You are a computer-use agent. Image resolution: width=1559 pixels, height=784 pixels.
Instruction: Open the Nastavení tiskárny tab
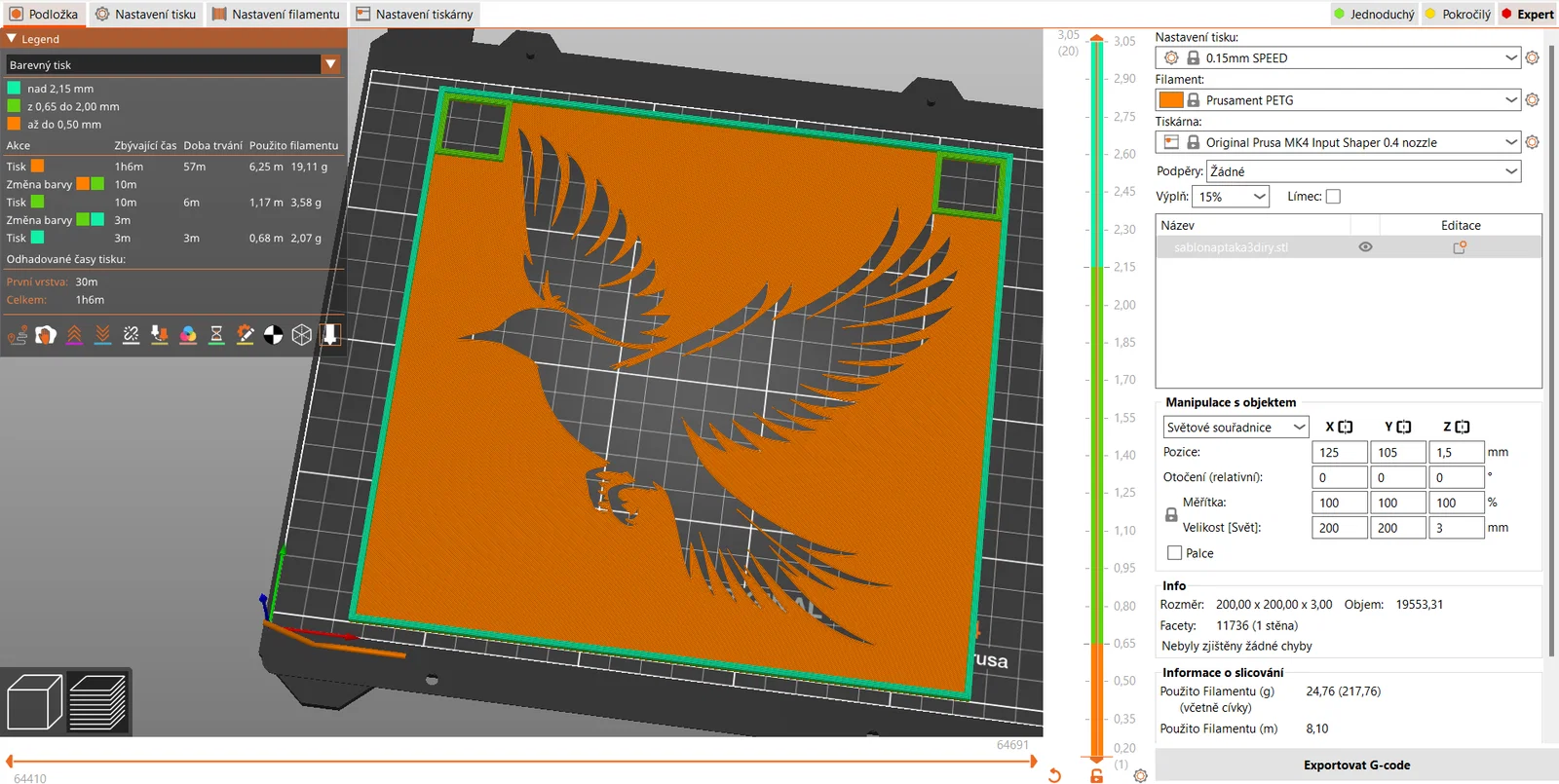(414, 14)
